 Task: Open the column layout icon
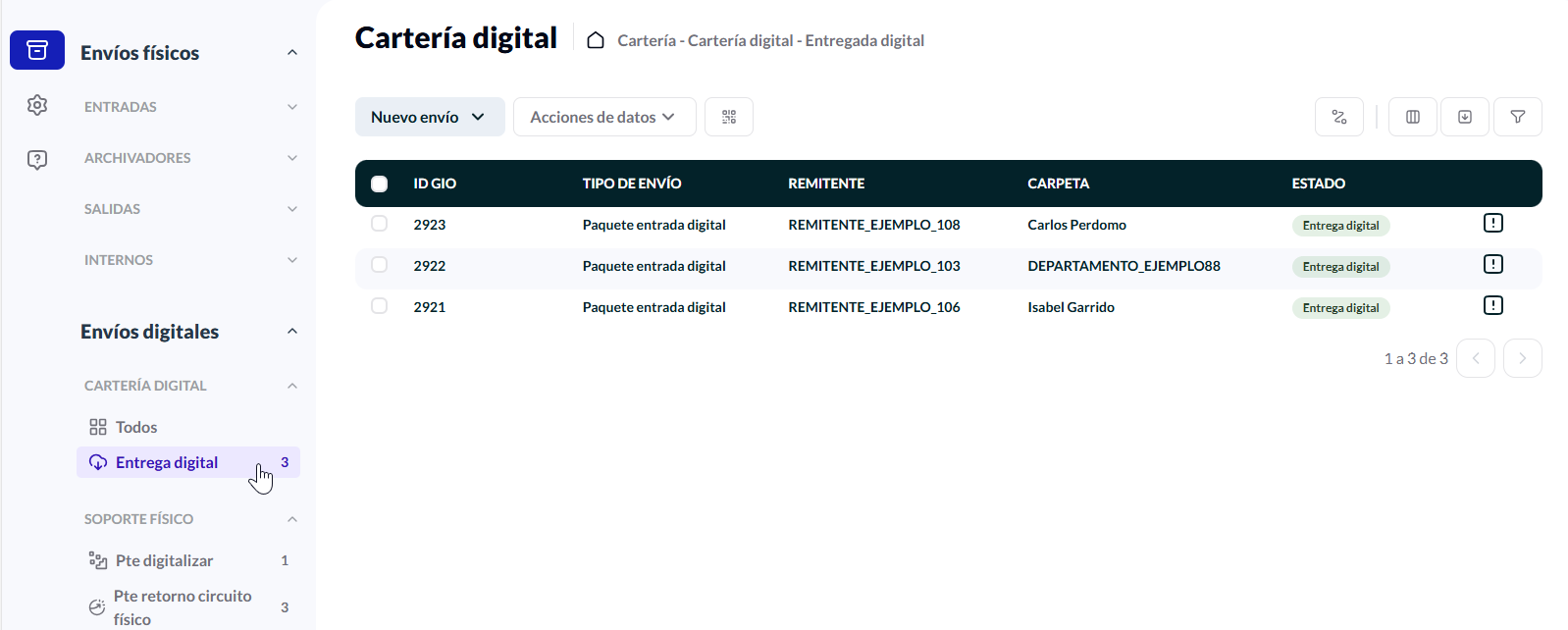(x=1413, y=117)
